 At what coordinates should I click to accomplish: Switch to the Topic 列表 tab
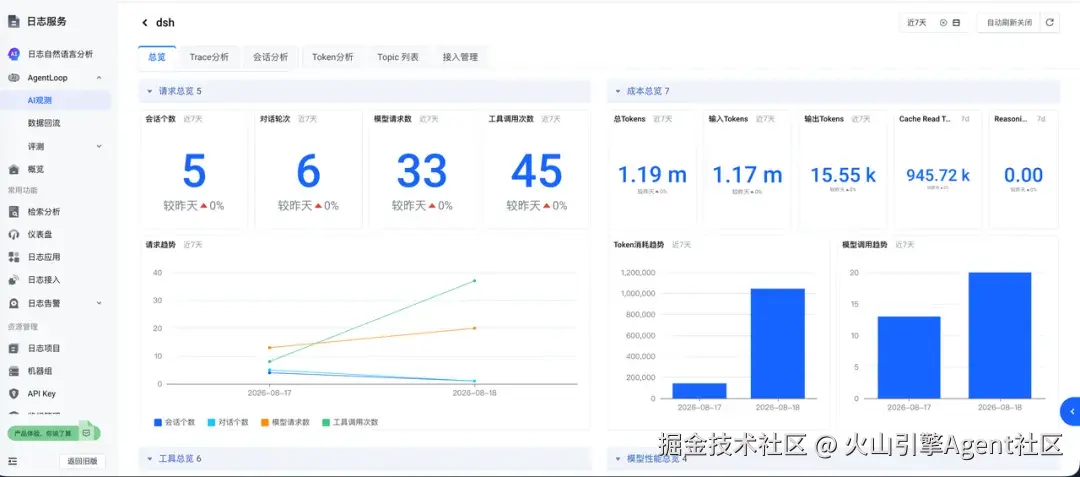(x=398, y=57)
